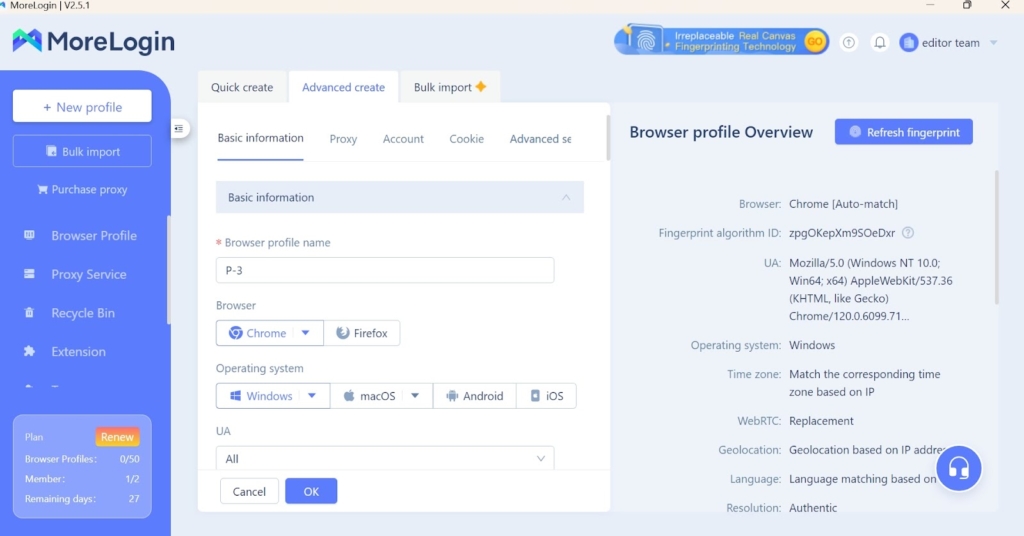Open the Extension page in sidebar
This screenshot has width=1024, height=536.
[x=78, y=352]
